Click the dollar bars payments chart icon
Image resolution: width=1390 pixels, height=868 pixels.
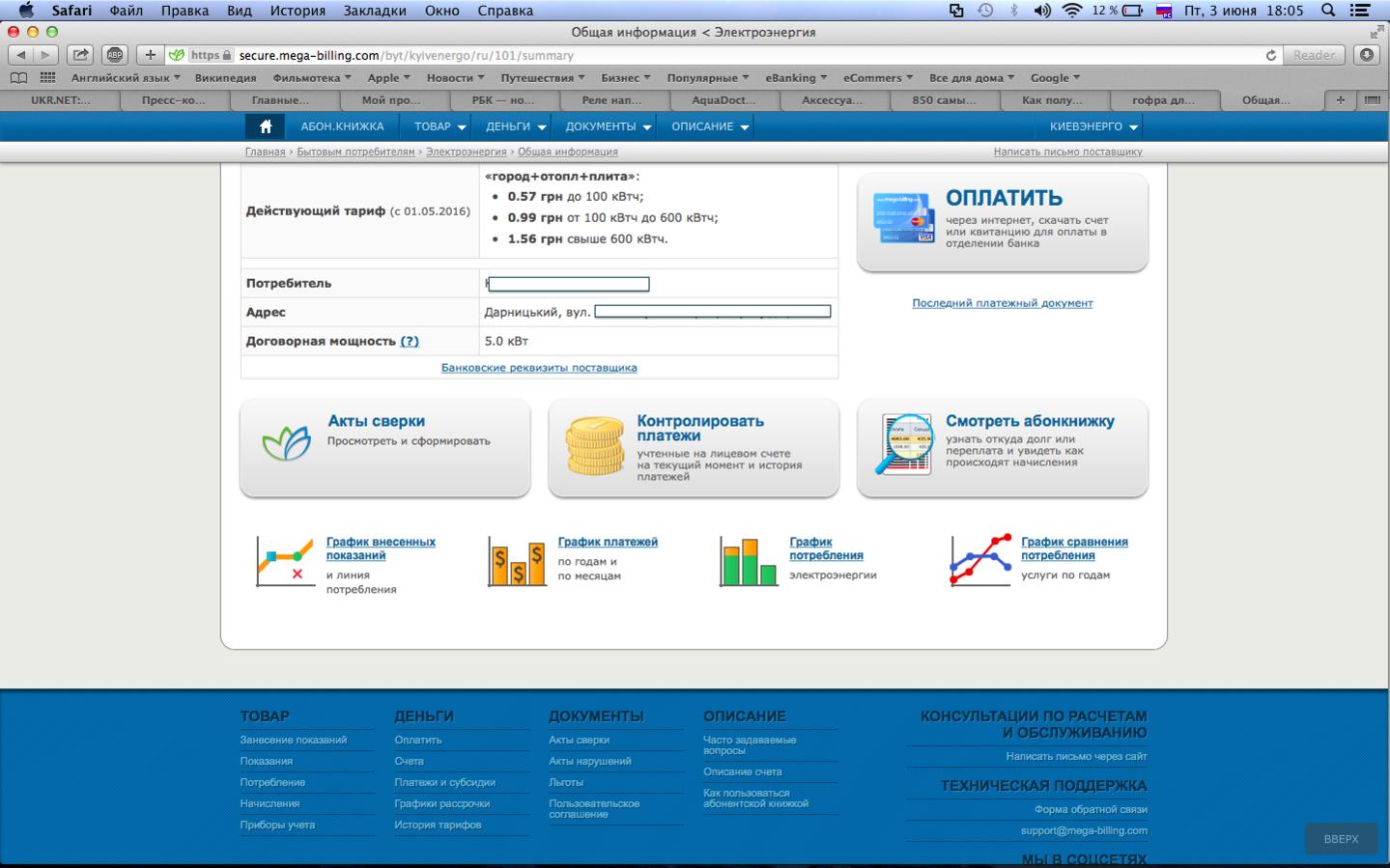[x=517, y=562]
